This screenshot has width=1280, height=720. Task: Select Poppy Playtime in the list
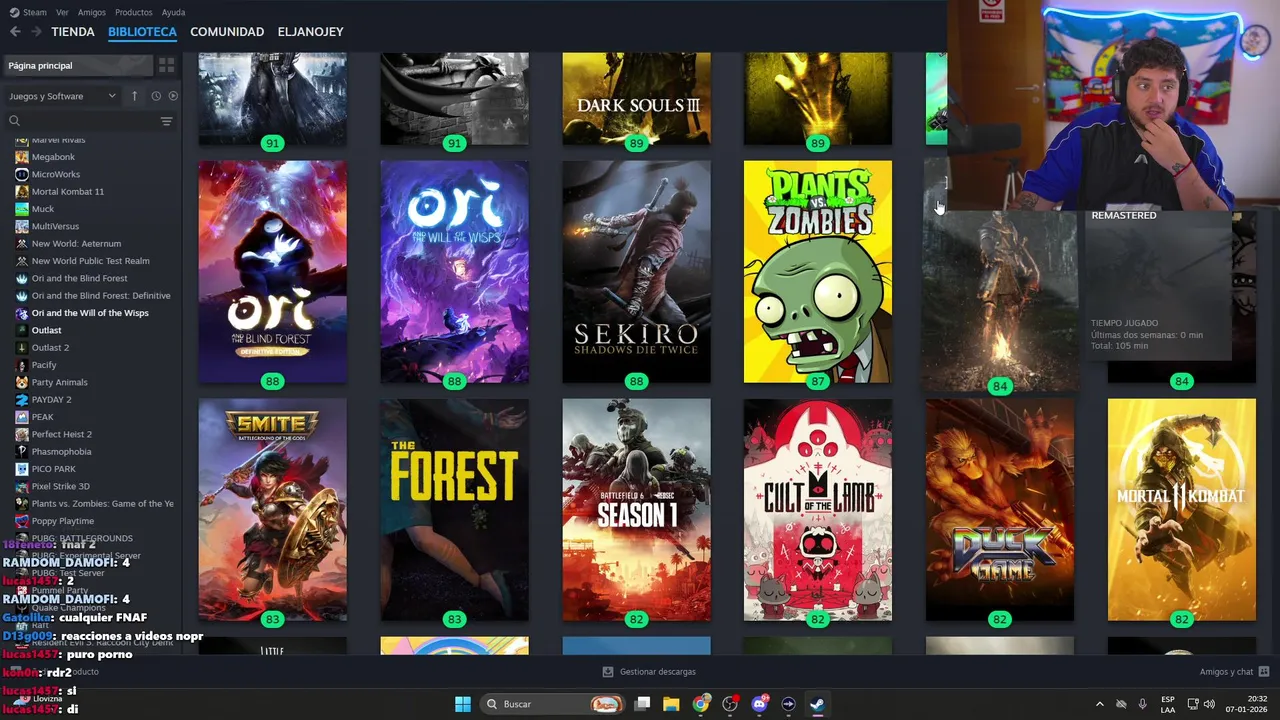point(62,521)
